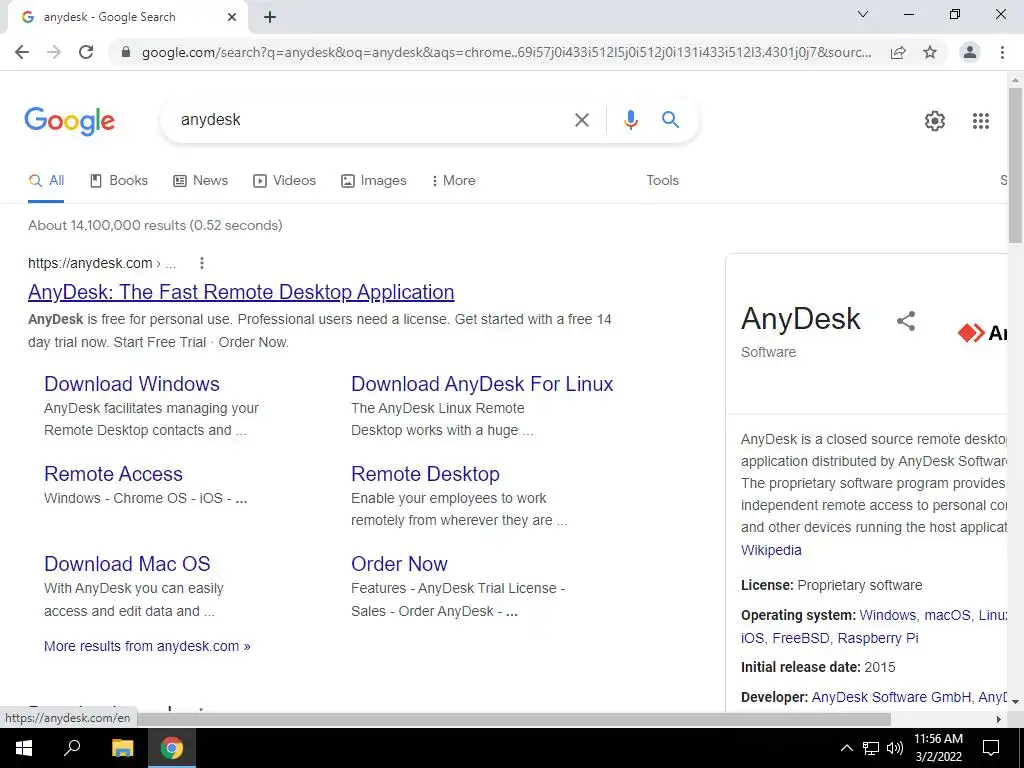Viewport: 1024px width, 768px height.
Task: Open the volume control in tray
Action: pos(895,748)
